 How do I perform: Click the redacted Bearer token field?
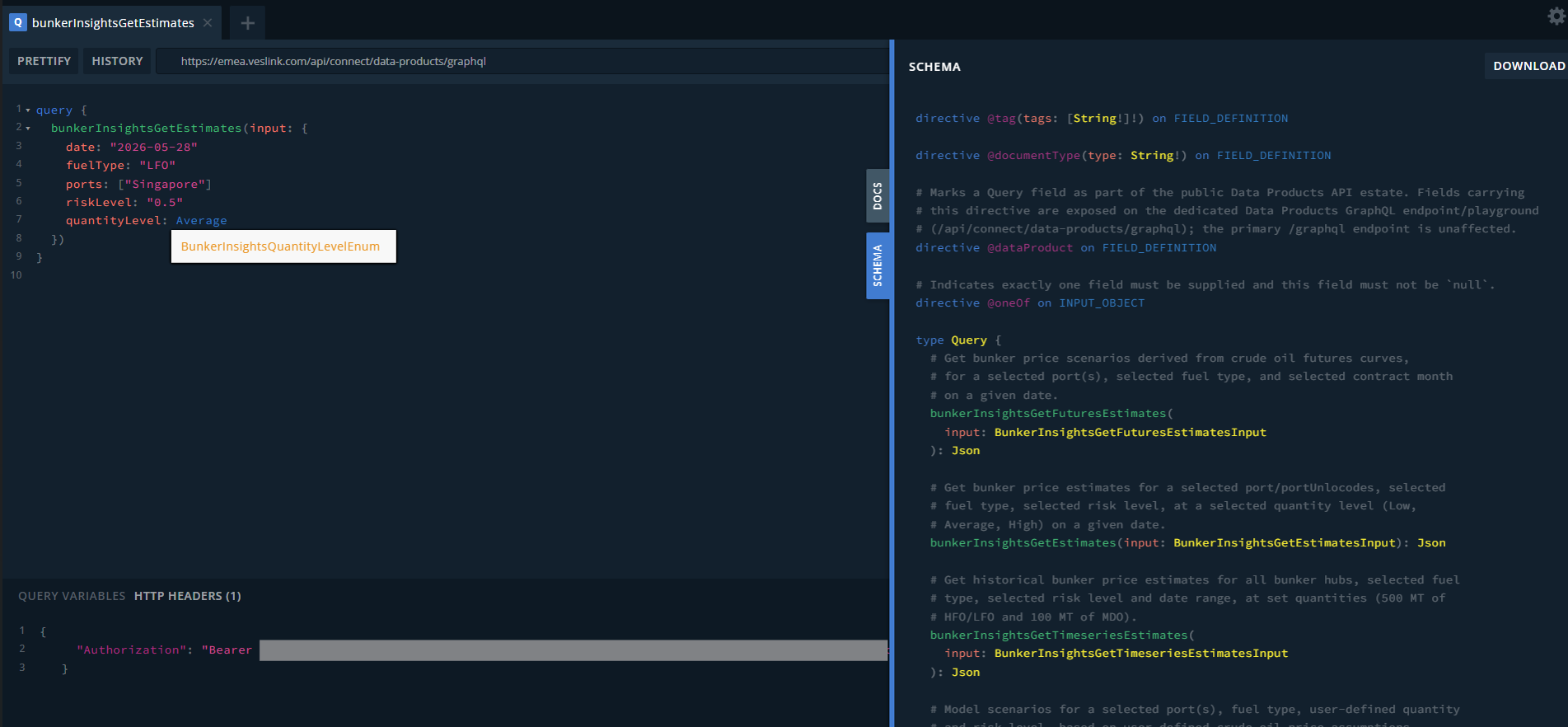pos(573,650)
